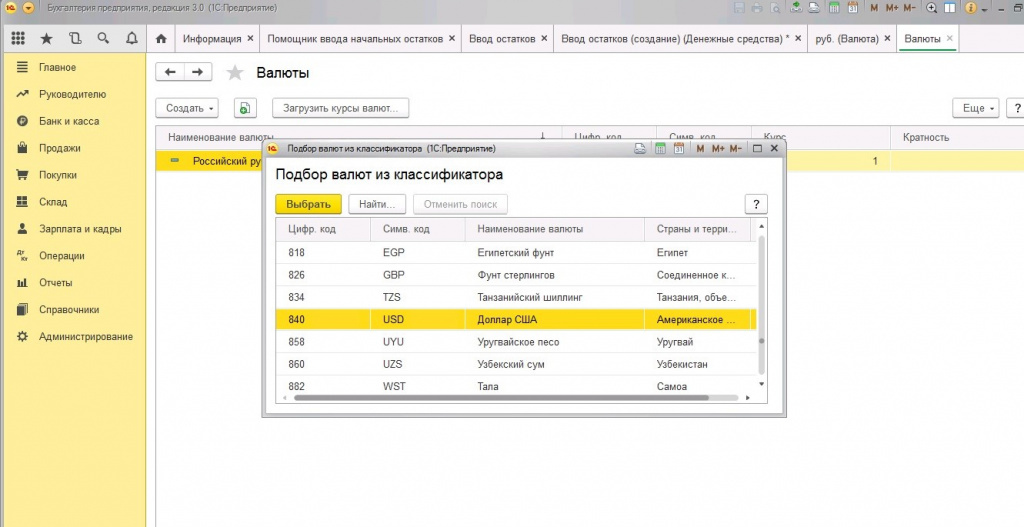
Task: Click M+ button in main title bar
Action: pos(892,8)
